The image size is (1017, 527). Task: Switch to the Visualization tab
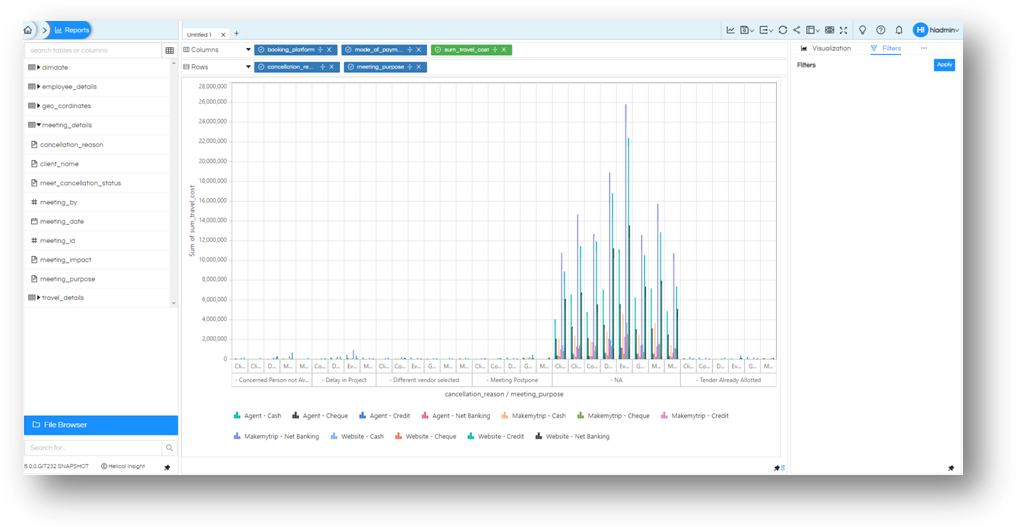[x=826, y=49]
